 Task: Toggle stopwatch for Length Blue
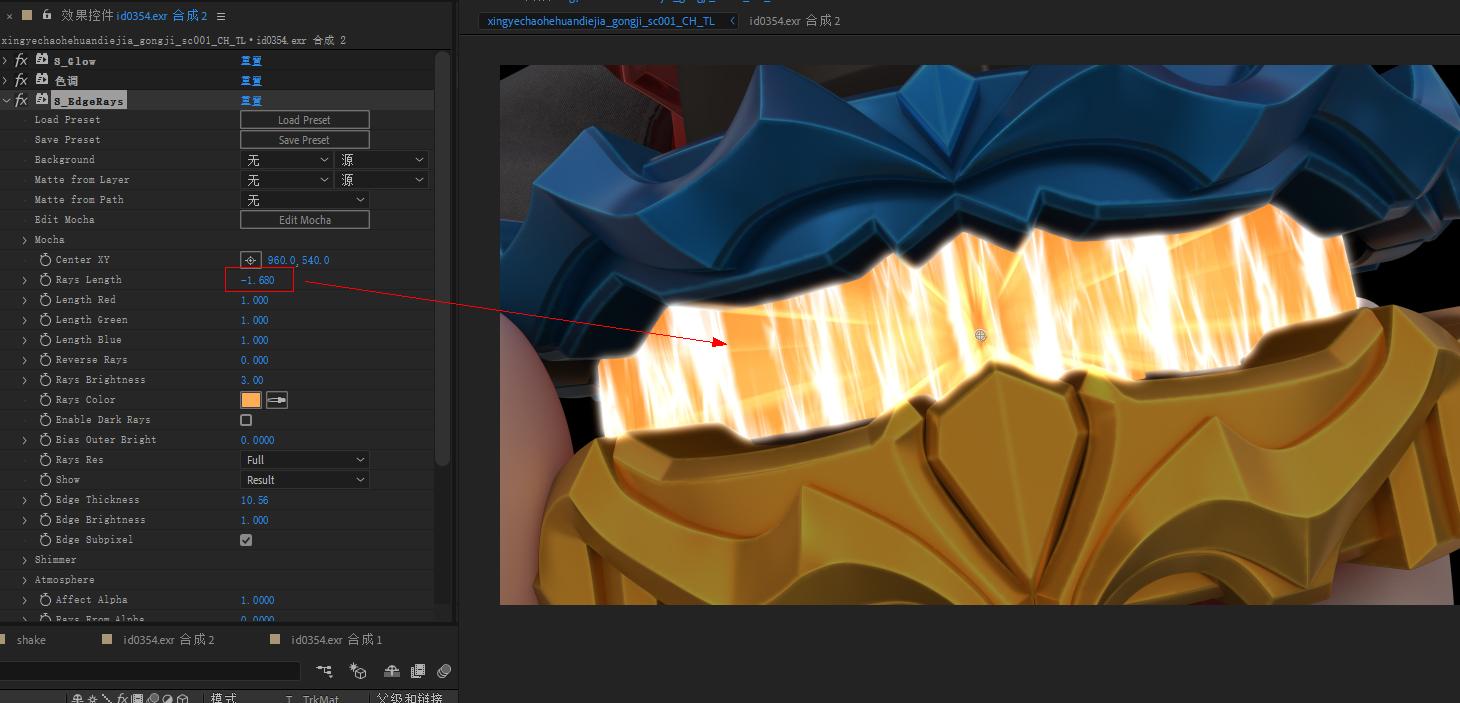pos(45,340)
